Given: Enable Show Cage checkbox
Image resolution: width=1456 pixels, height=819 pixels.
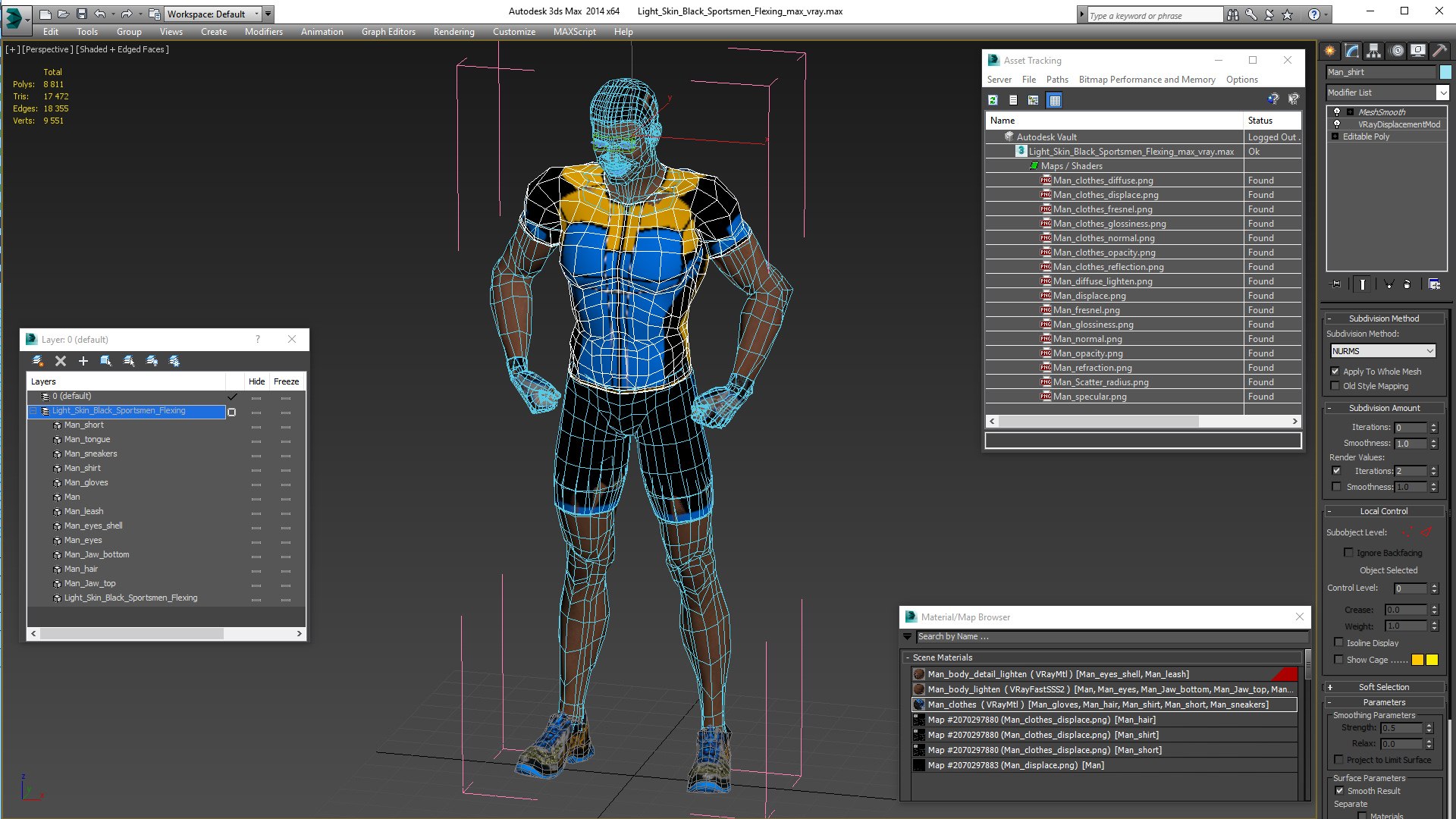Looking at the screenshot, I should (x=1338, y=660).
